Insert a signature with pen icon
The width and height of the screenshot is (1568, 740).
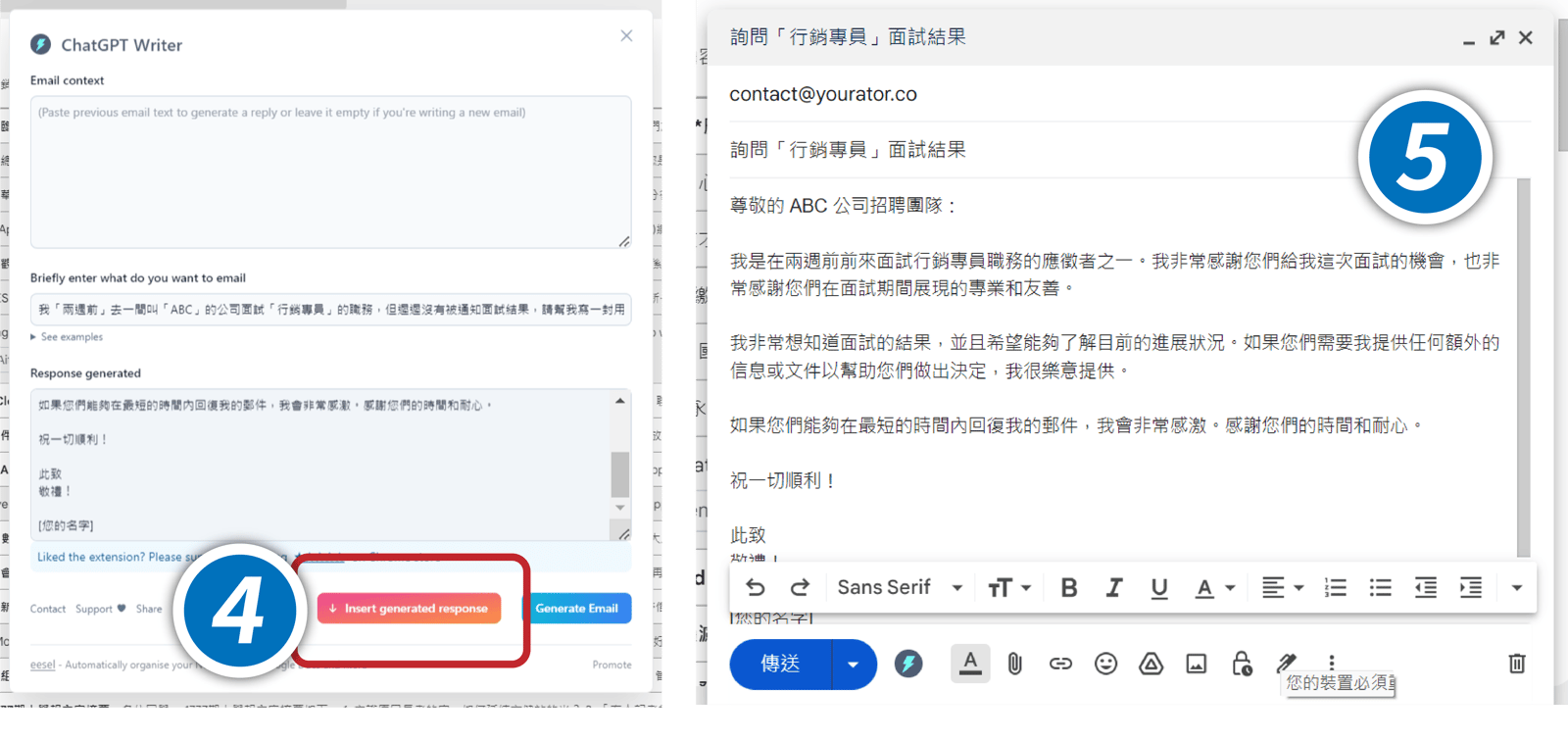point(1287,664)
